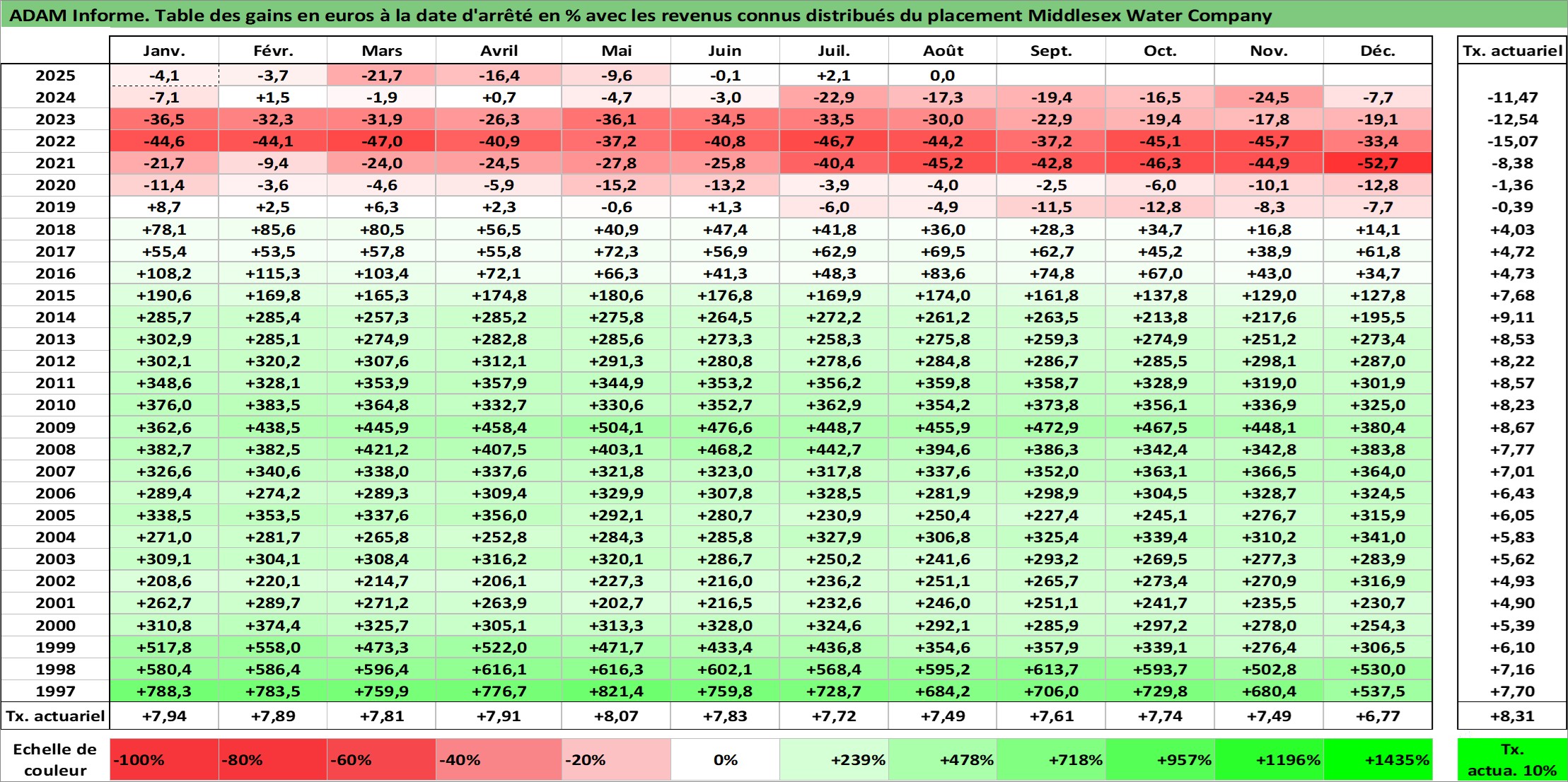Click the +468,2 cell in June 2008
Viewport: 1568px width, 782px height.
click(x=725, y=449)
